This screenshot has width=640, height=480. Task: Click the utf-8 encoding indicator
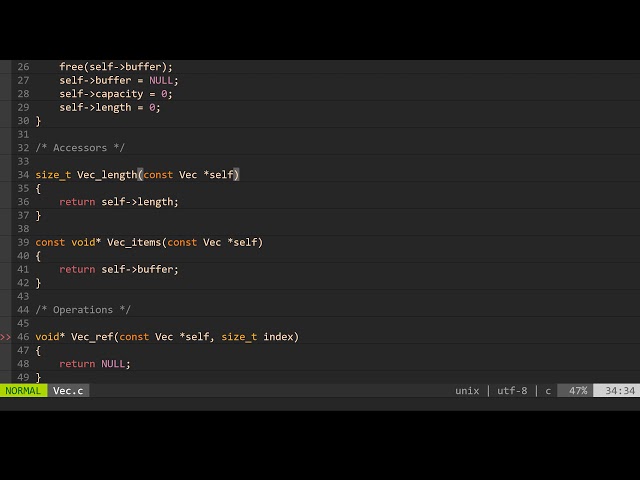click(512, 391)
